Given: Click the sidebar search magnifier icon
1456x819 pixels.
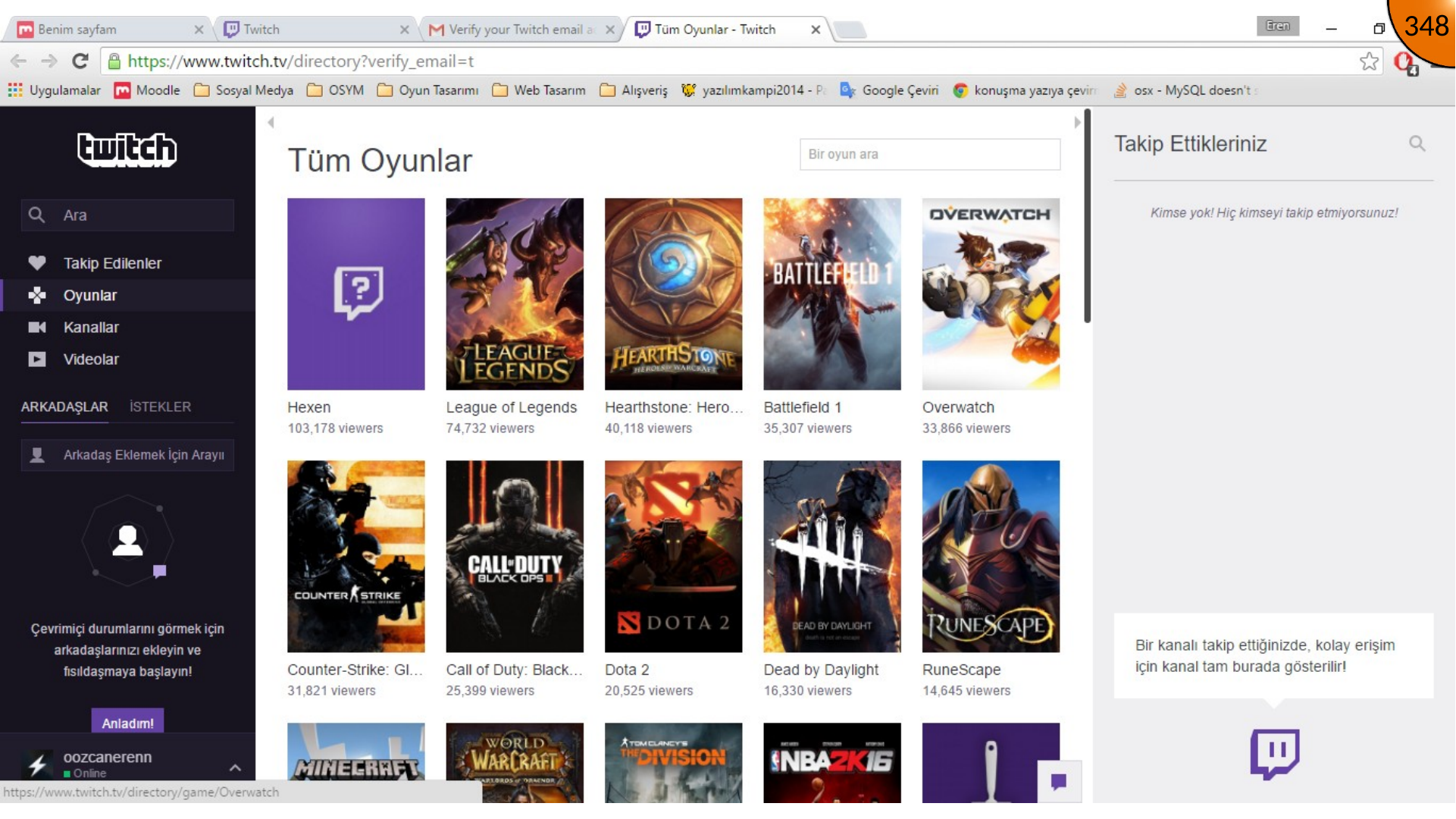Looking at the screenshot, I should click(x=36, y=215).
